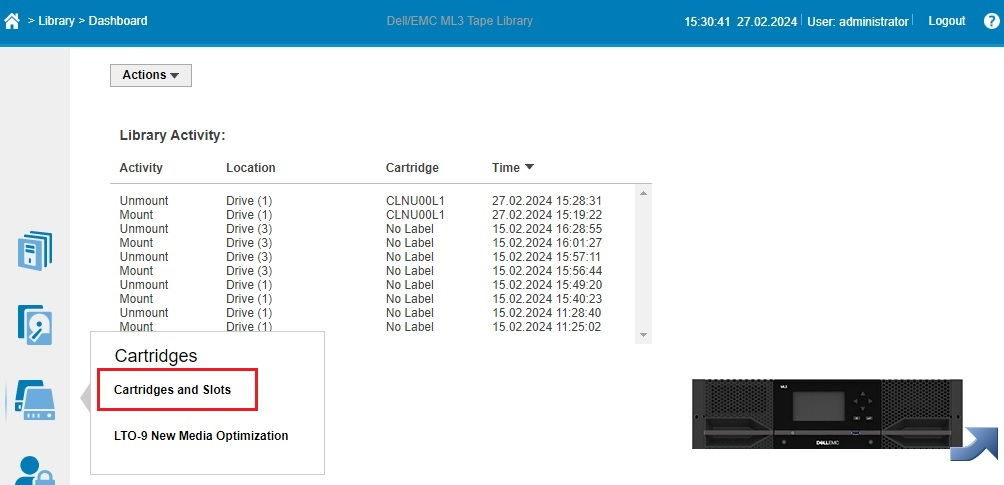Click the header date 27.02.2024
The height and width of the screenshot is (485, 1004).
[x=767, y=21]
